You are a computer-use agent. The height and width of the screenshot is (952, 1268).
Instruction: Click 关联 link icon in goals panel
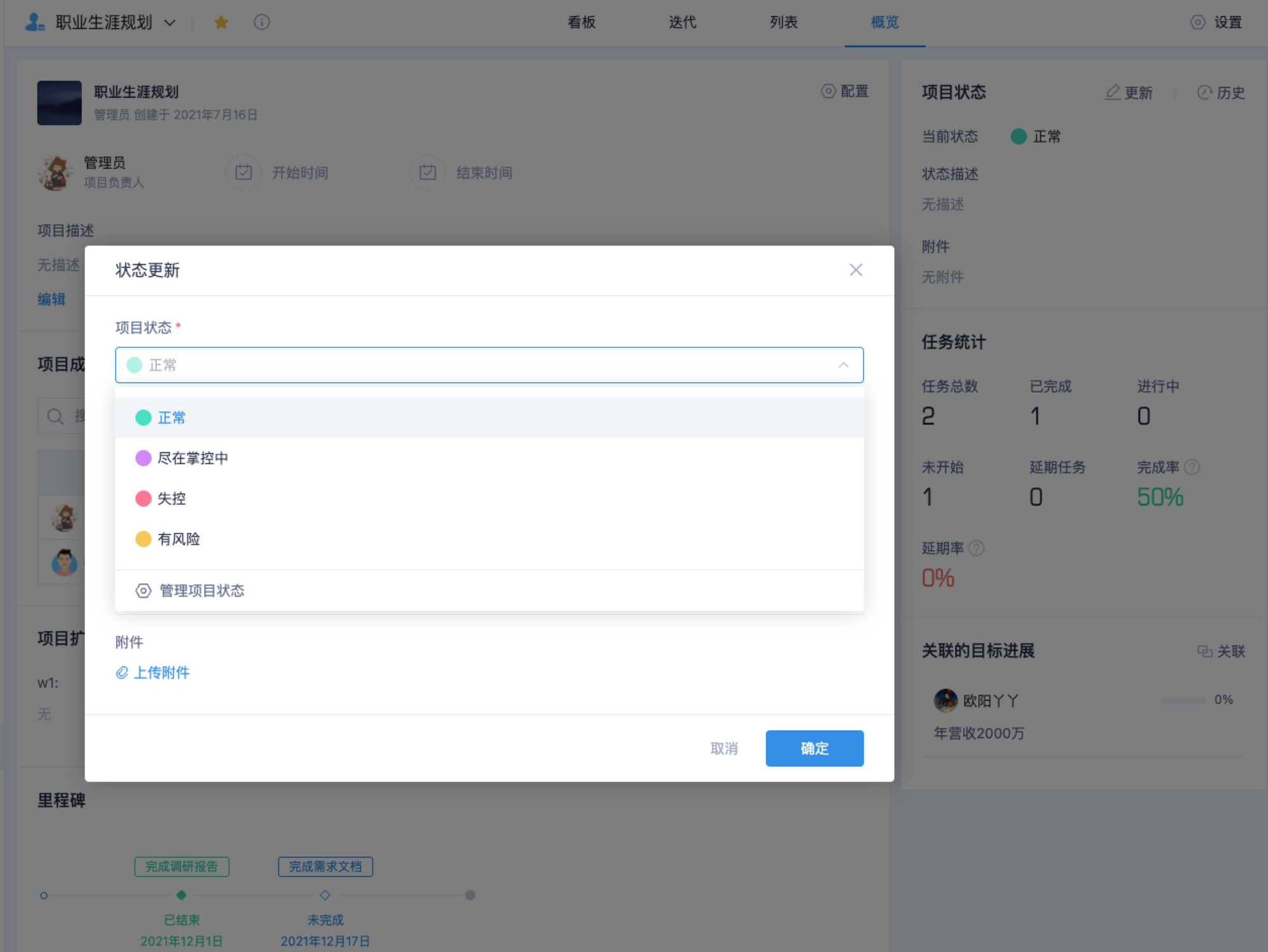1205,651
